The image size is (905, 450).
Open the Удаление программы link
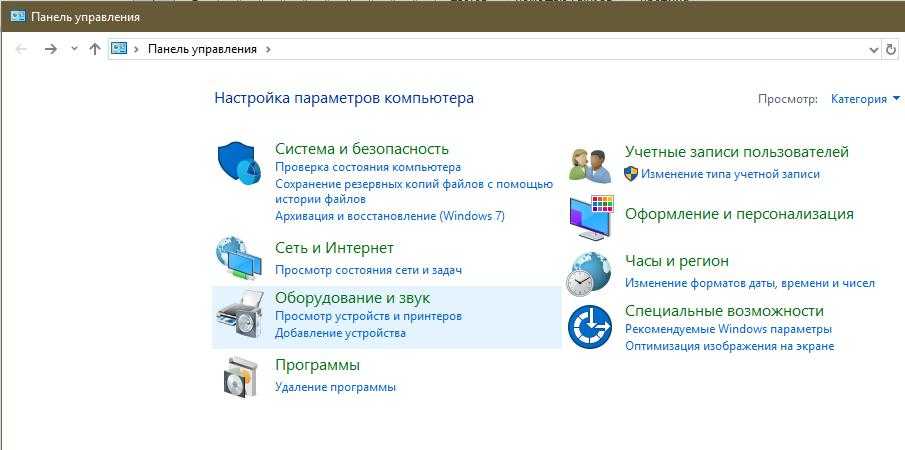pyautogui.click(x=335, y=387)
